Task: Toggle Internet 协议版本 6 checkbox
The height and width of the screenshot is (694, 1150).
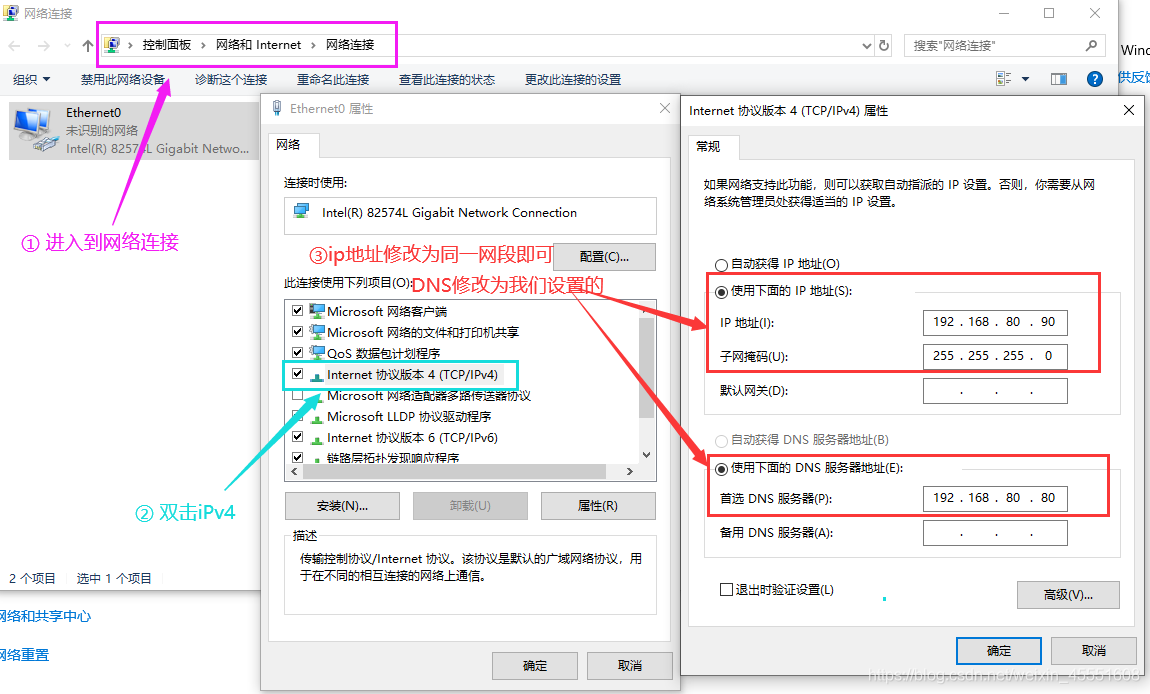Action: (297, 437)
